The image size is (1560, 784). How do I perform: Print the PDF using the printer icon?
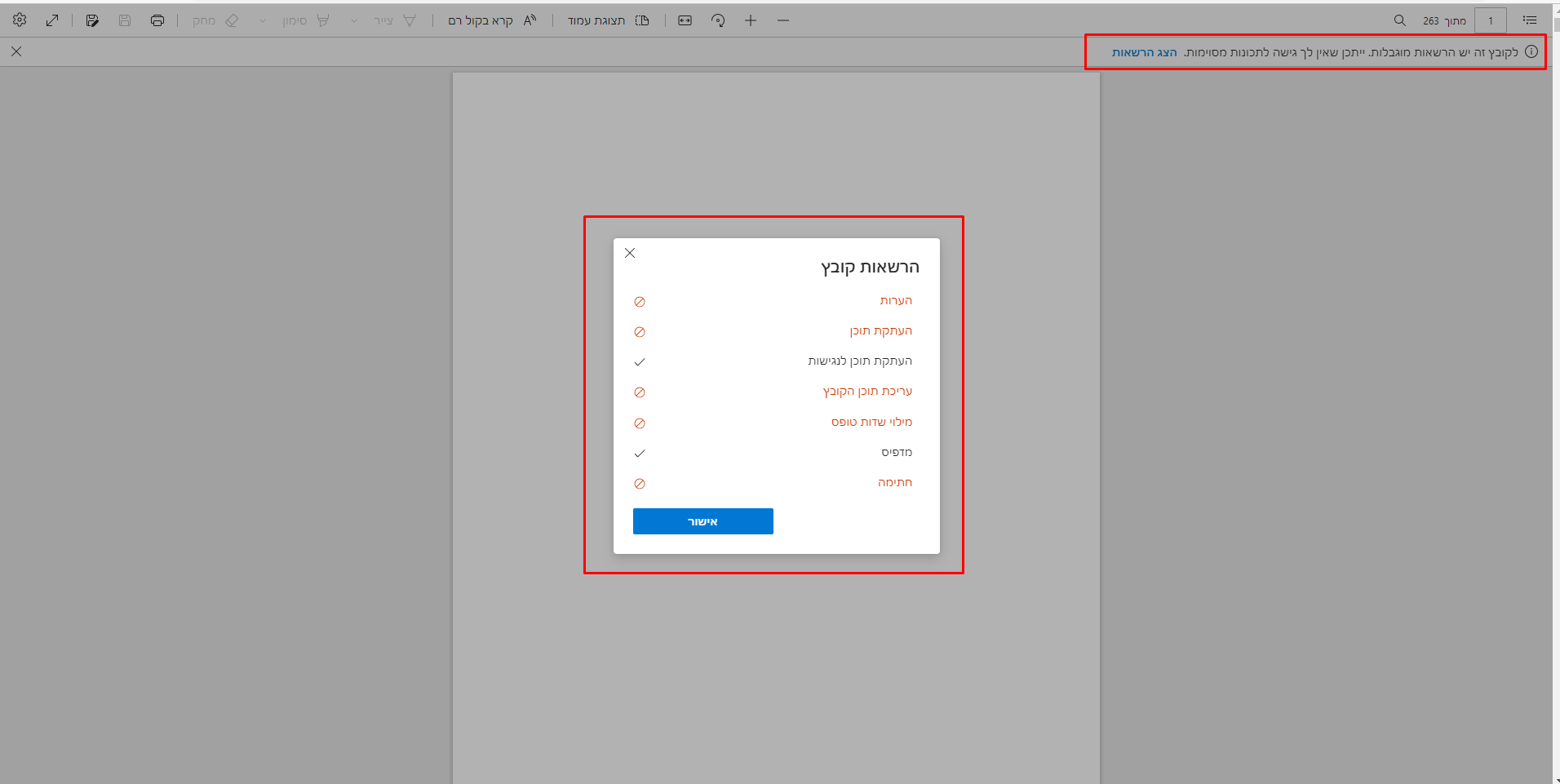point(157,20)
